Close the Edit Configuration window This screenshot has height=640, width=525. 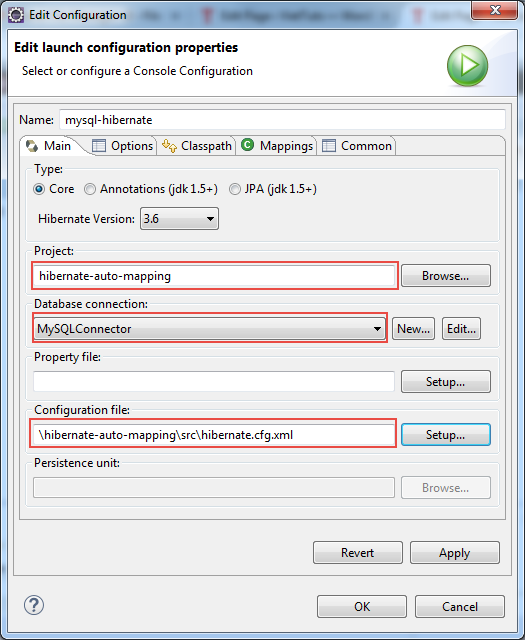495,10
